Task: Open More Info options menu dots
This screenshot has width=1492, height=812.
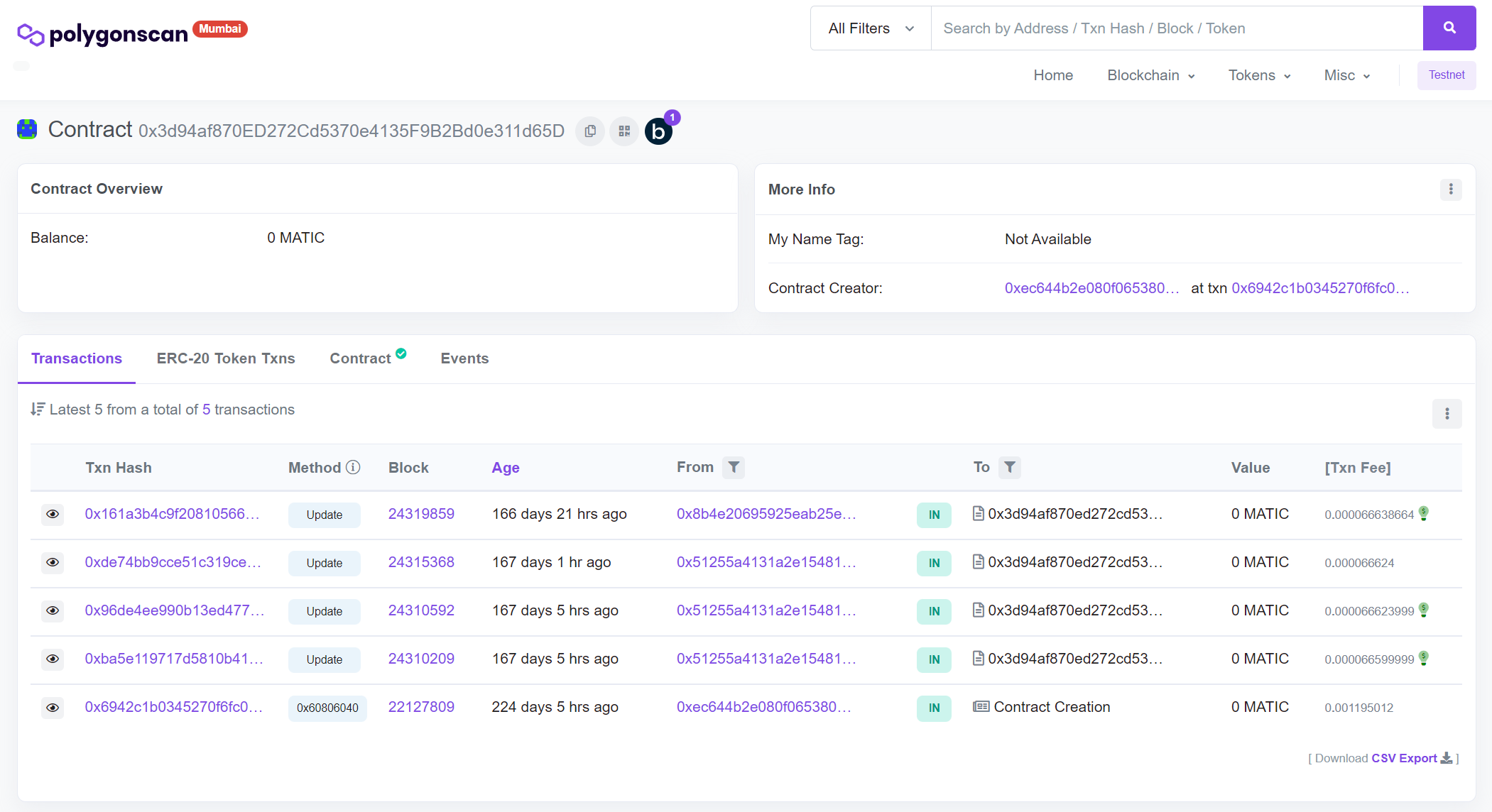Action: [x=1451, y=190]
